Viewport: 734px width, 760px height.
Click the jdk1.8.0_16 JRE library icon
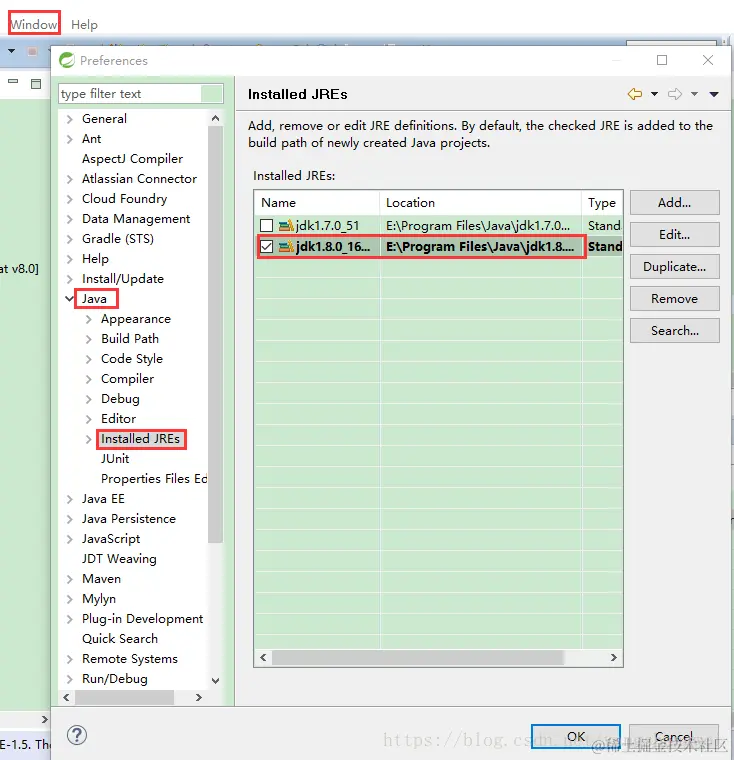pos(286,246)
